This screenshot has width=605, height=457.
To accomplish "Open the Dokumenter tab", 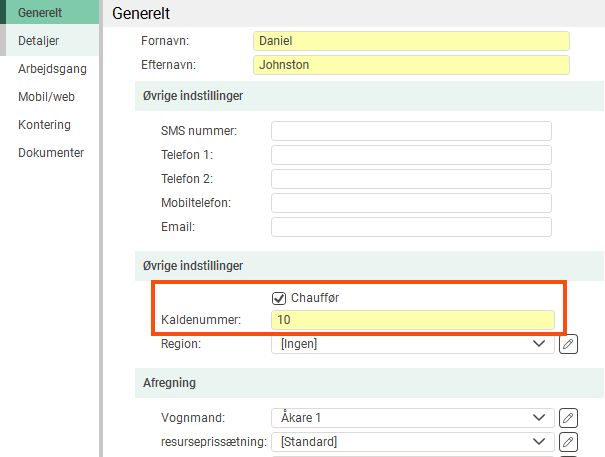I will tap(51, 153).
